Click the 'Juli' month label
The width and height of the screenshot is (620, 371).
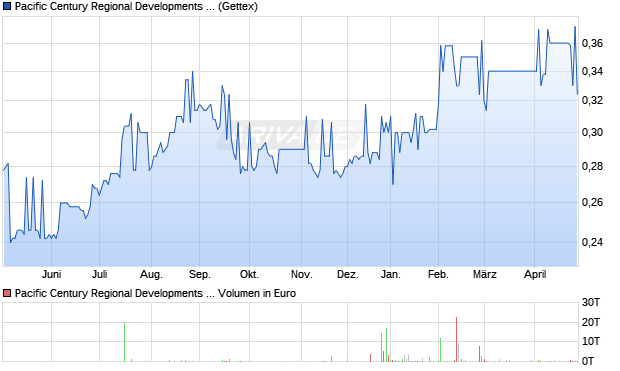coord(99,274)
